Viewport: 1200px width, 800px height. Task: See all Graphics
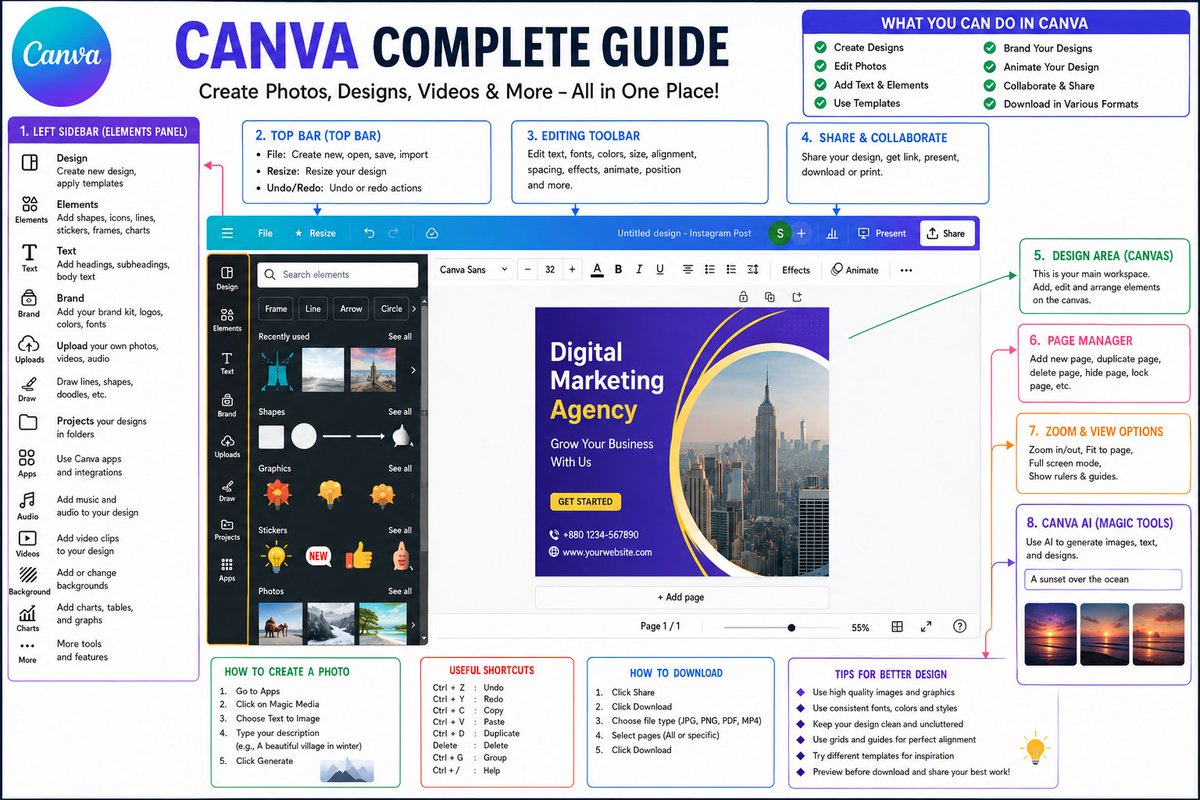(400, 468)
